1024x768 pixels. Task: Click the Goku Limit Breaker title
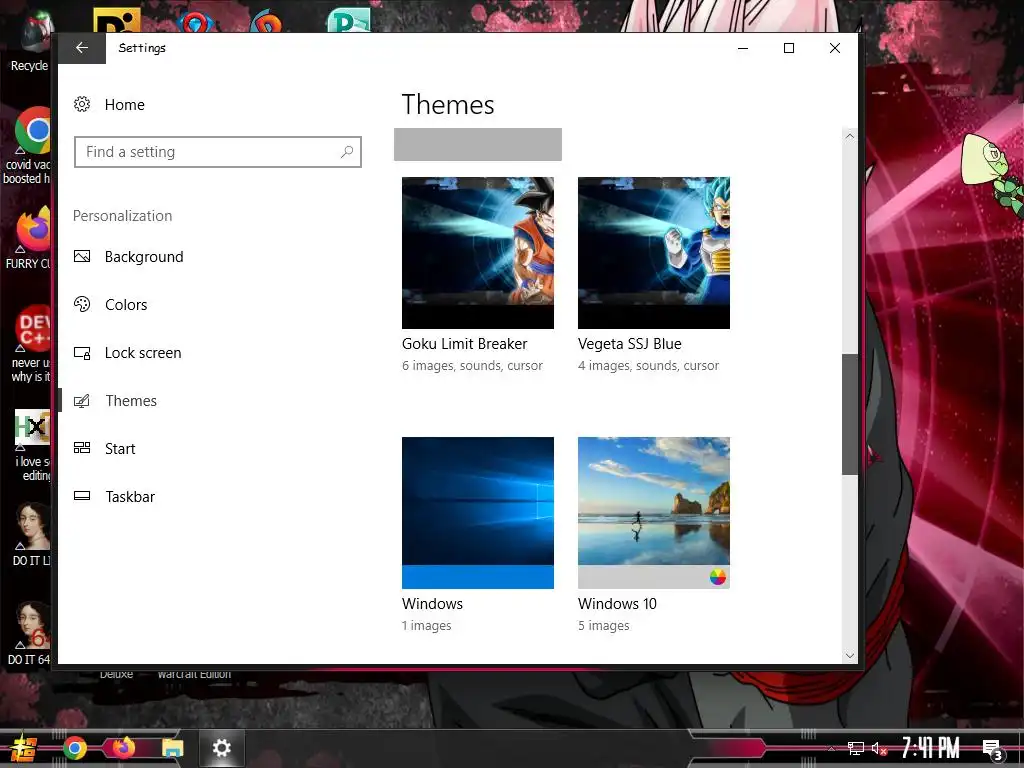(464, 344)
